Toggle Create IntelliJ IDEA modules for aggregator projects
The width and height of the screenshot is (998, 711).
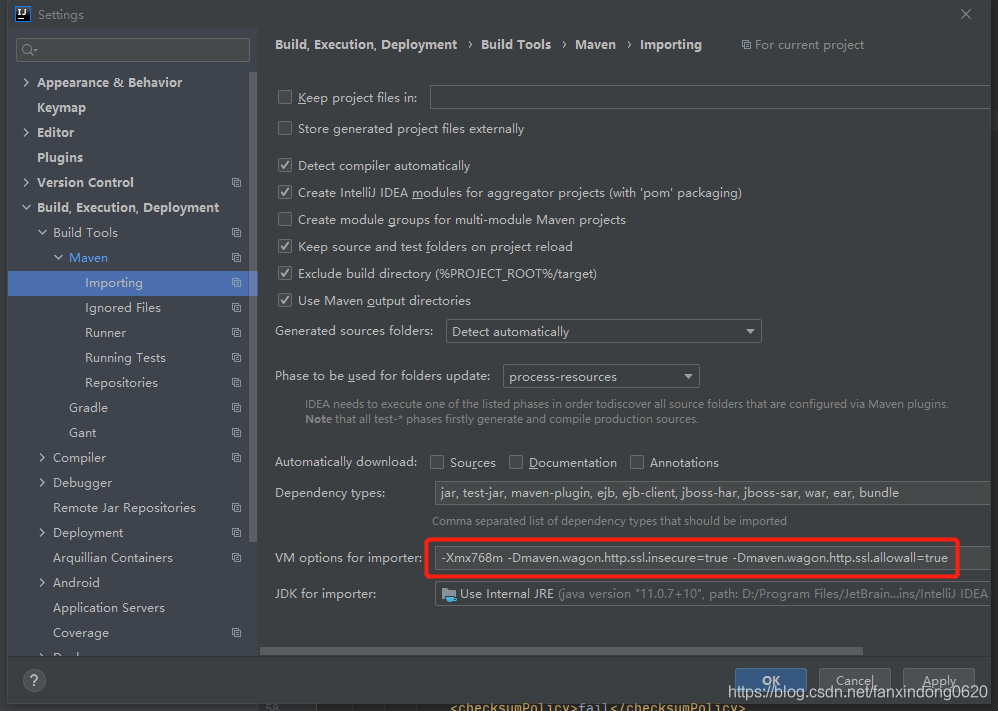click(x=285, y=192)
